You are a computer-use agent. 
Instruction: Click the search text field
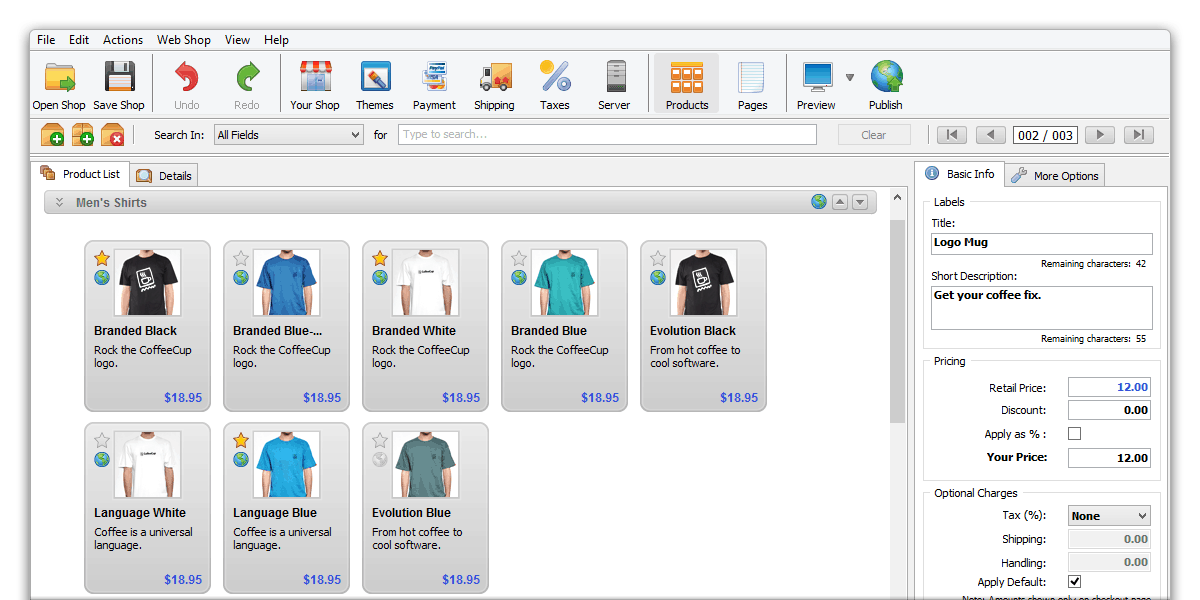pos(607,135)
